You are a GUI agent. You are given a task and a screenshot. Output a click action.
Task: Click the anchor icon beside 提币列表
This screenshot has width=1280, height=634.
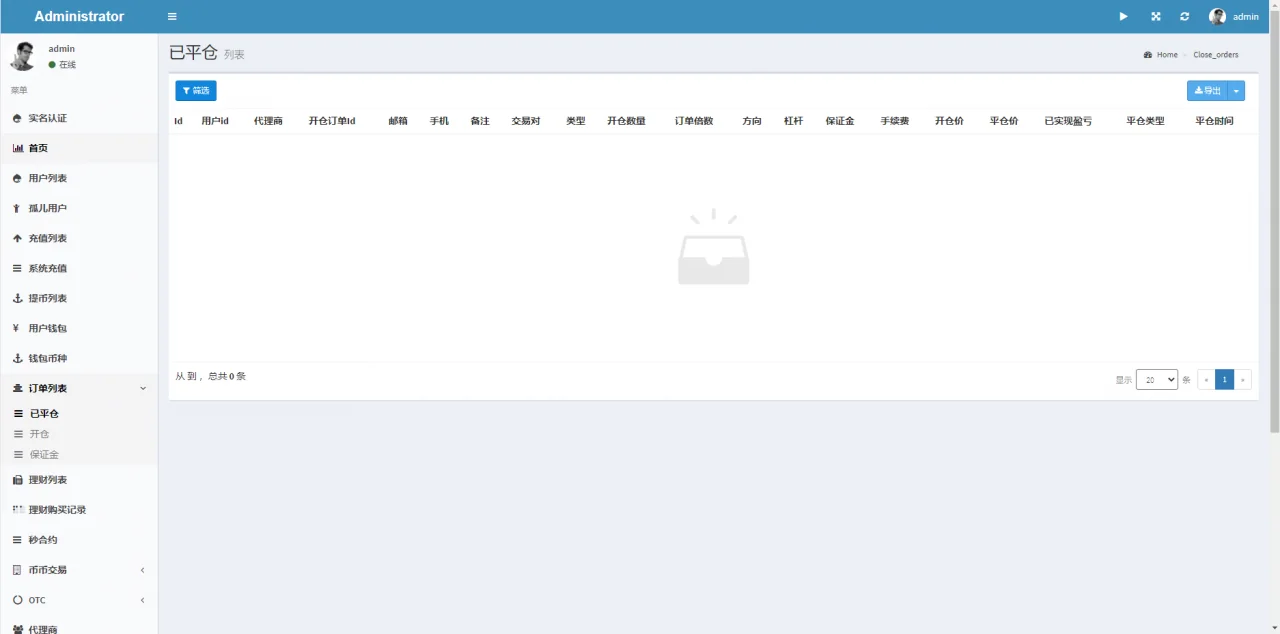point(17,298)
